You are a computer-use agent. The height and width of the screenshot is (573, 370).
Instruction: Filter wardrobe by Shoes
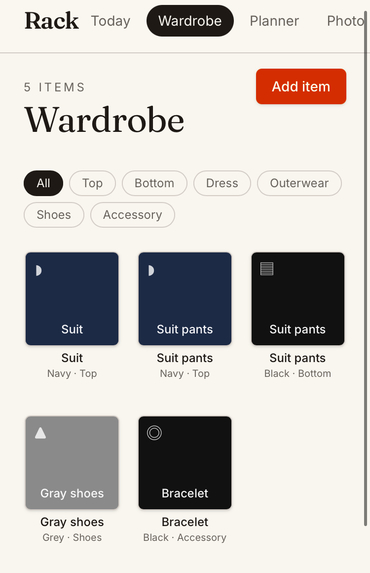(x=54, y=215)
